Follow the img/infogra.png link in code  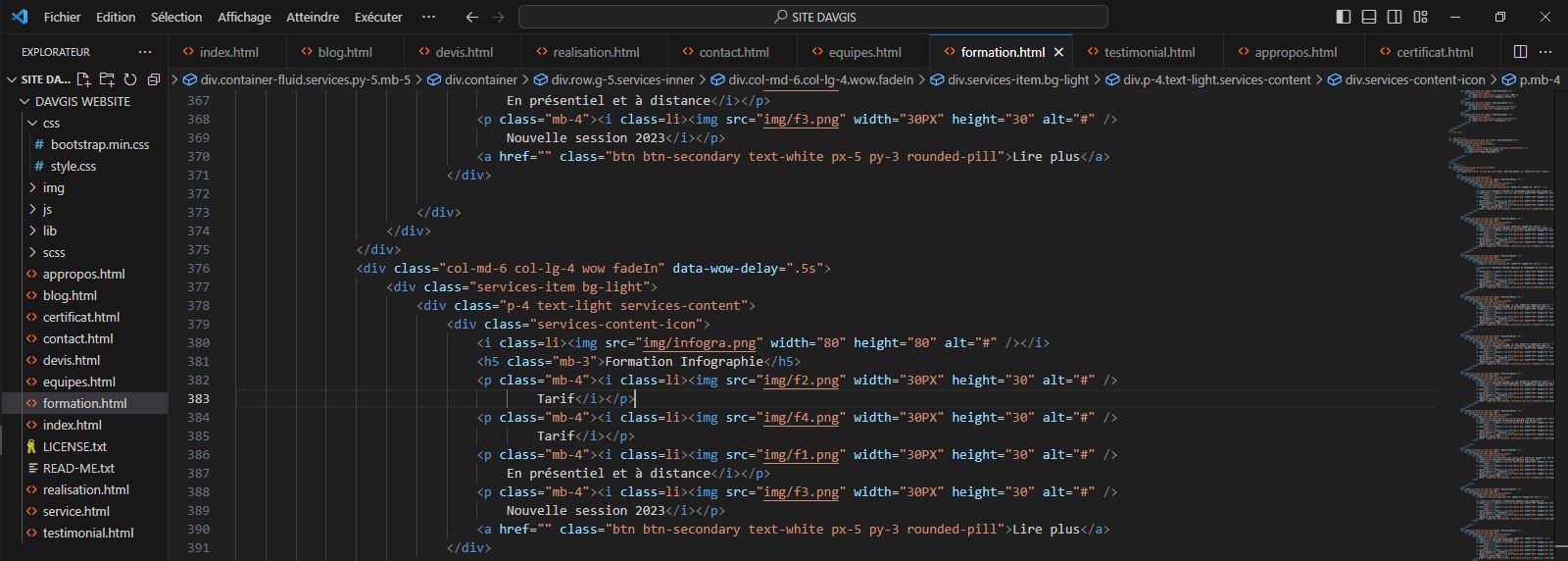click(x=699, y=343)
